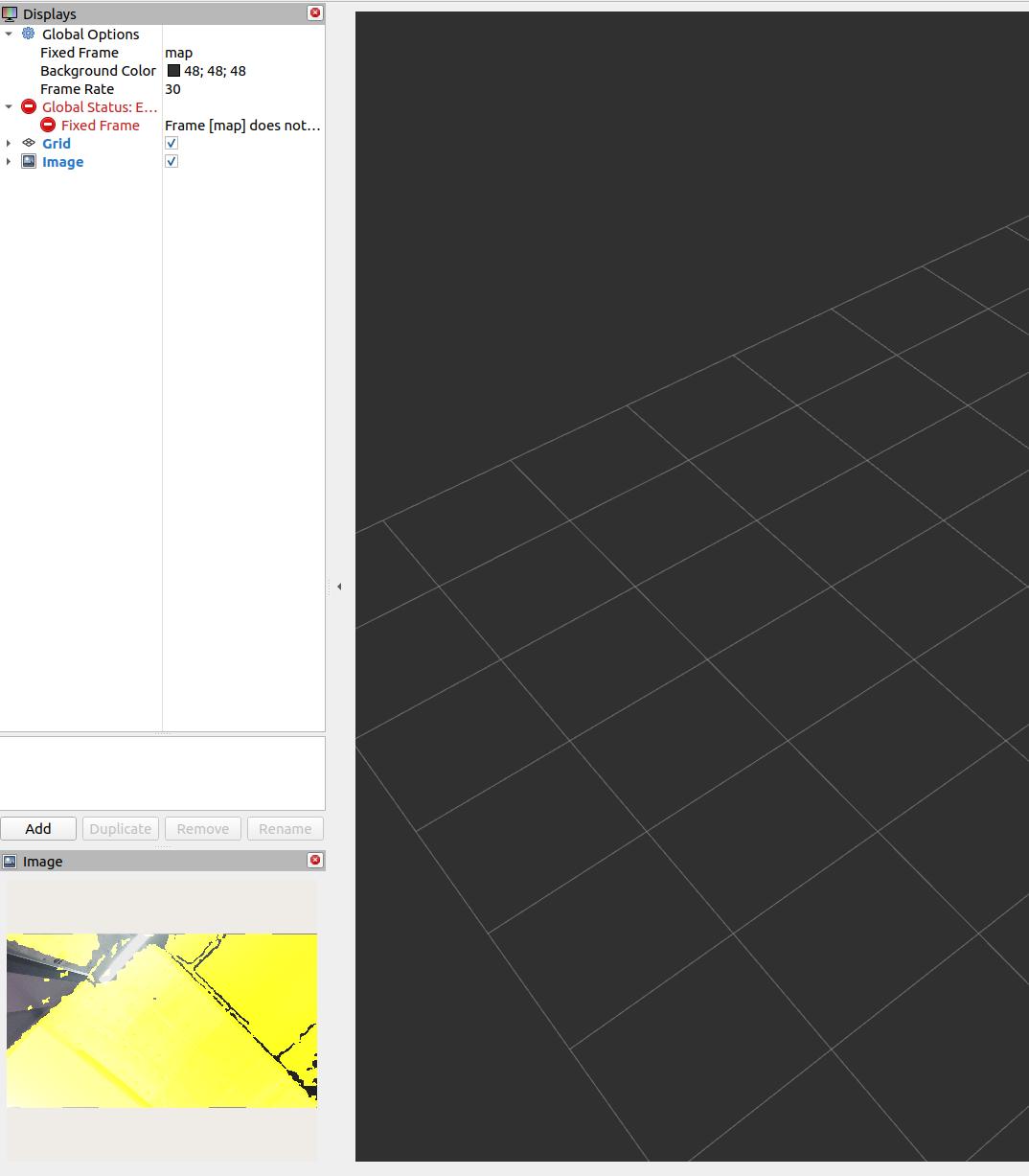1029x1176 pixels.
Task: Uncheck the Grid display checkbox
Action: [171, 143]
